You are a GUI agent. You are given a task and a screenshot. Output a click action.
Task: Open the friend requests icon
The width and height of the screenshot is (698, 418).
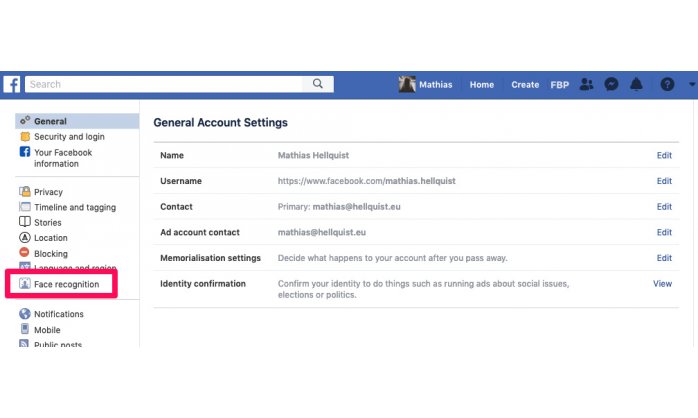[x=586, y=84]
